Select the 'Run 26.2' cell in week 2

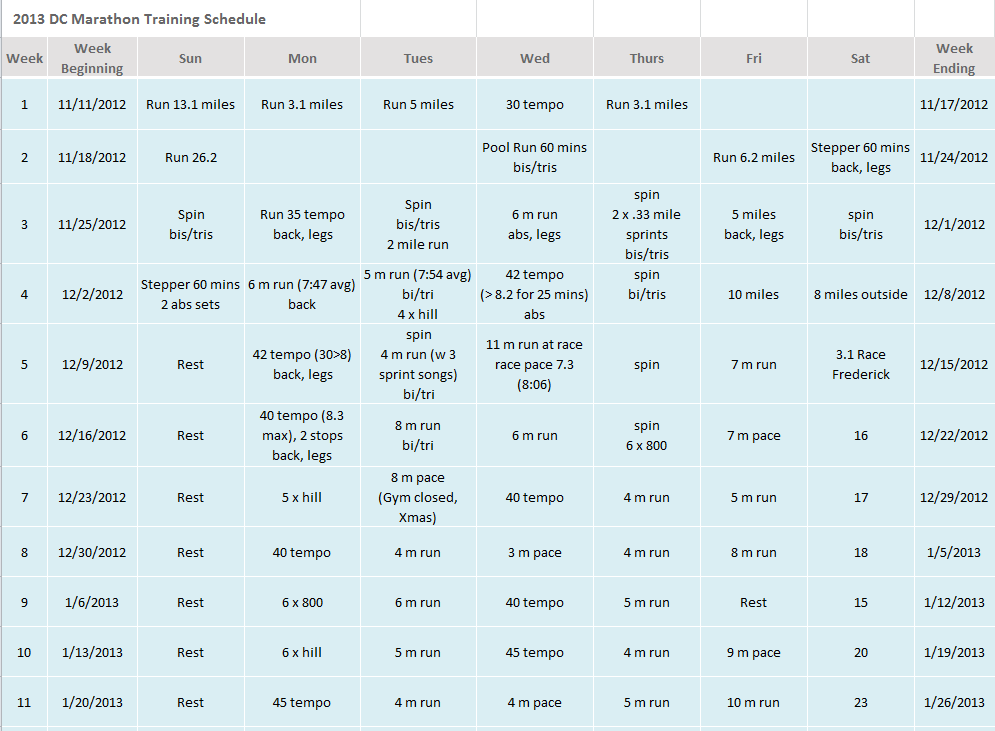click(190, 157)
